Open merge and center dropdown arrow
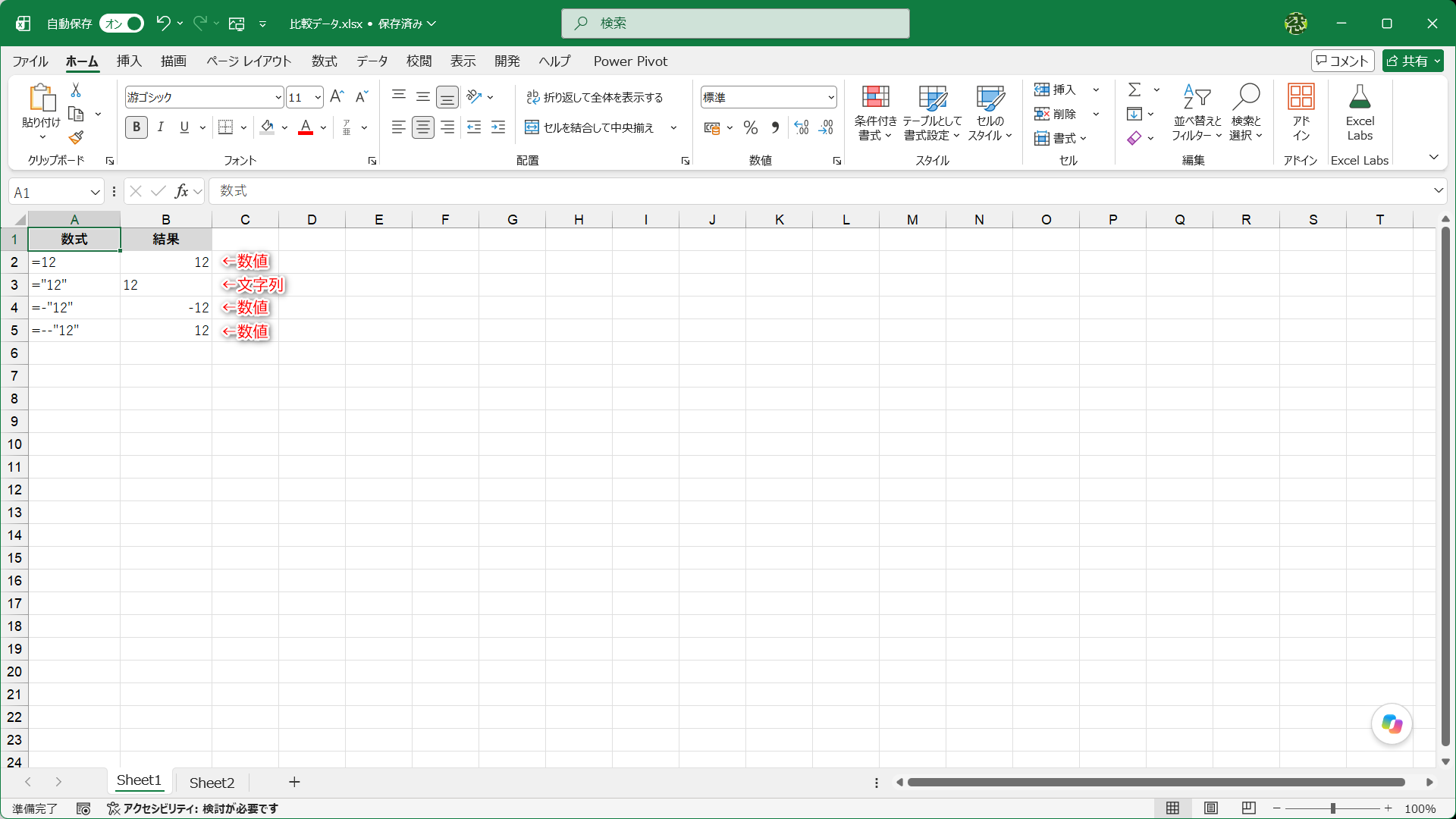This screenshot has width=1456, height=819. [x=673, y=127]
